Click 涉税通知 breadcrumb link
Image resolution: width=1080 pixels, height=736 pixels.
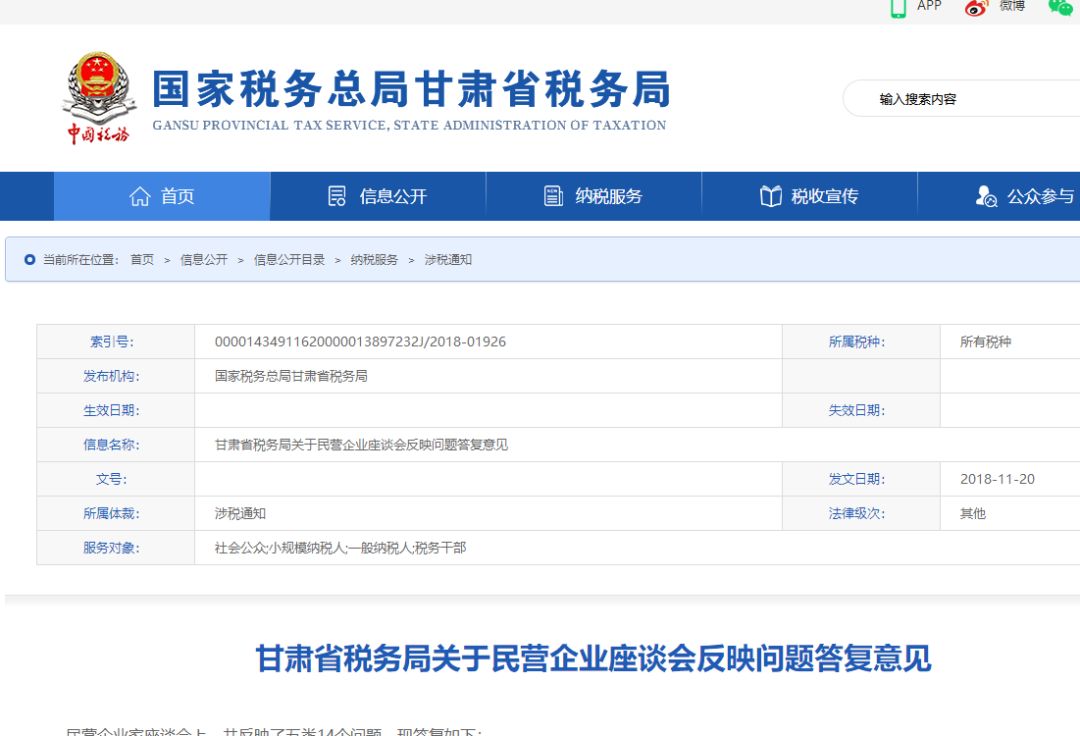coord(448,260)
